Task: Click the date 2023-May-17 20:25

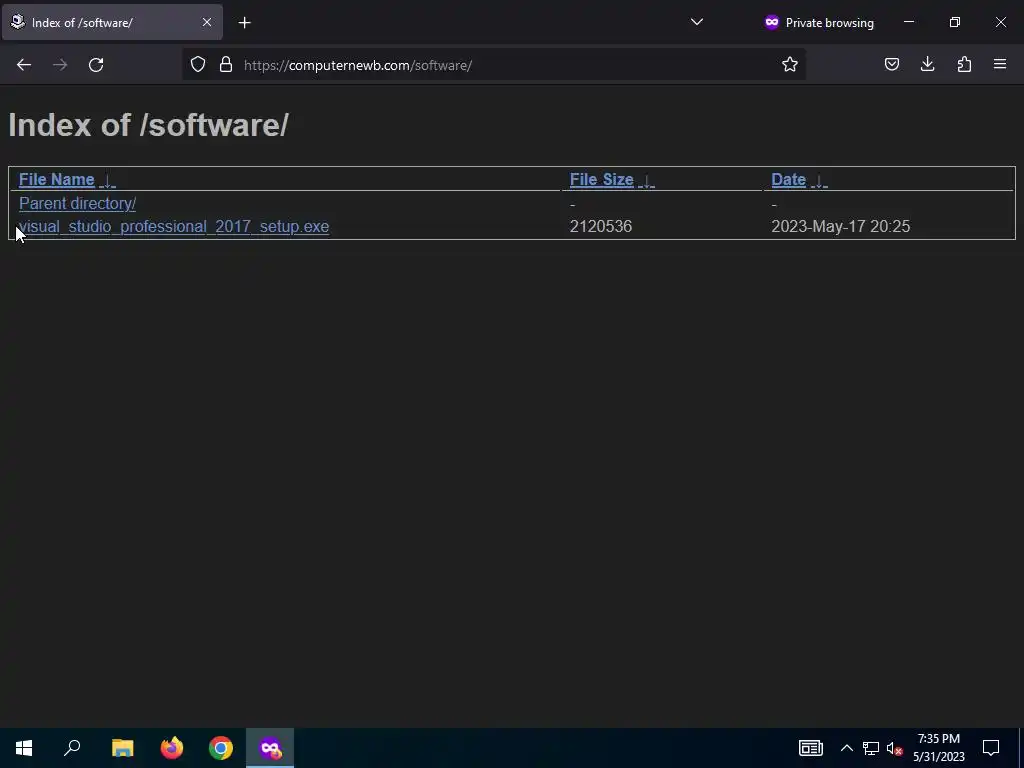Action: pyautogui.click(x=840, y=227)
